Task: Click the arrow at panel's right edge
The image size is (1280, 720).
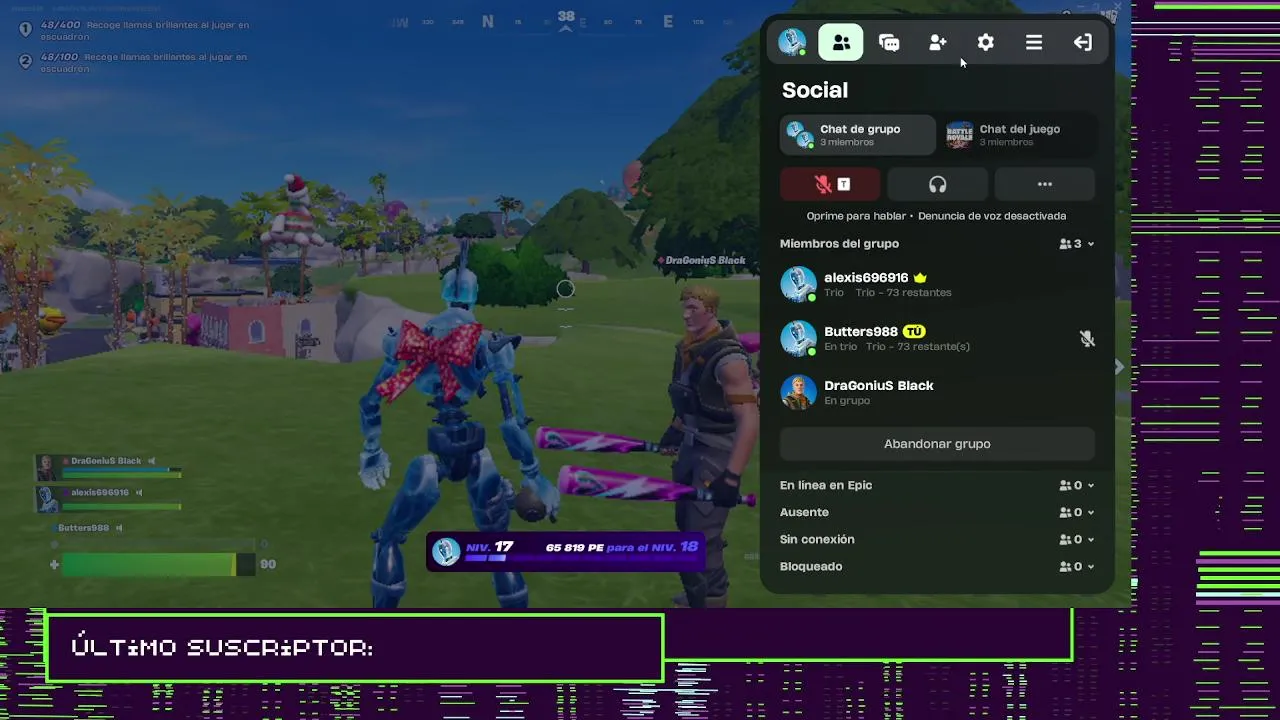Action: (x=1119, y=368)
